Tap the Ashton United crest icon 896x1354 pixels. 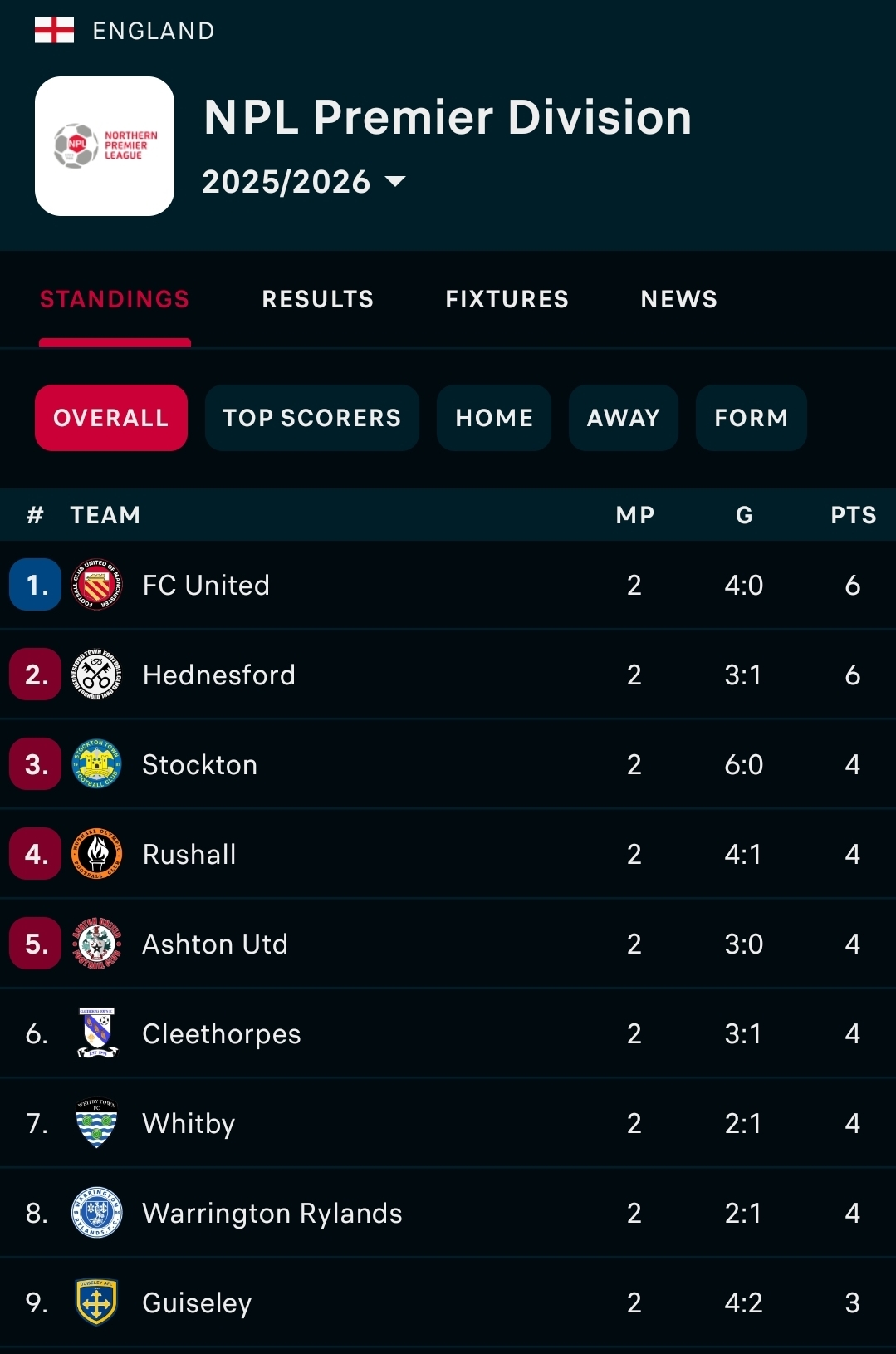(x=97, y=944)
